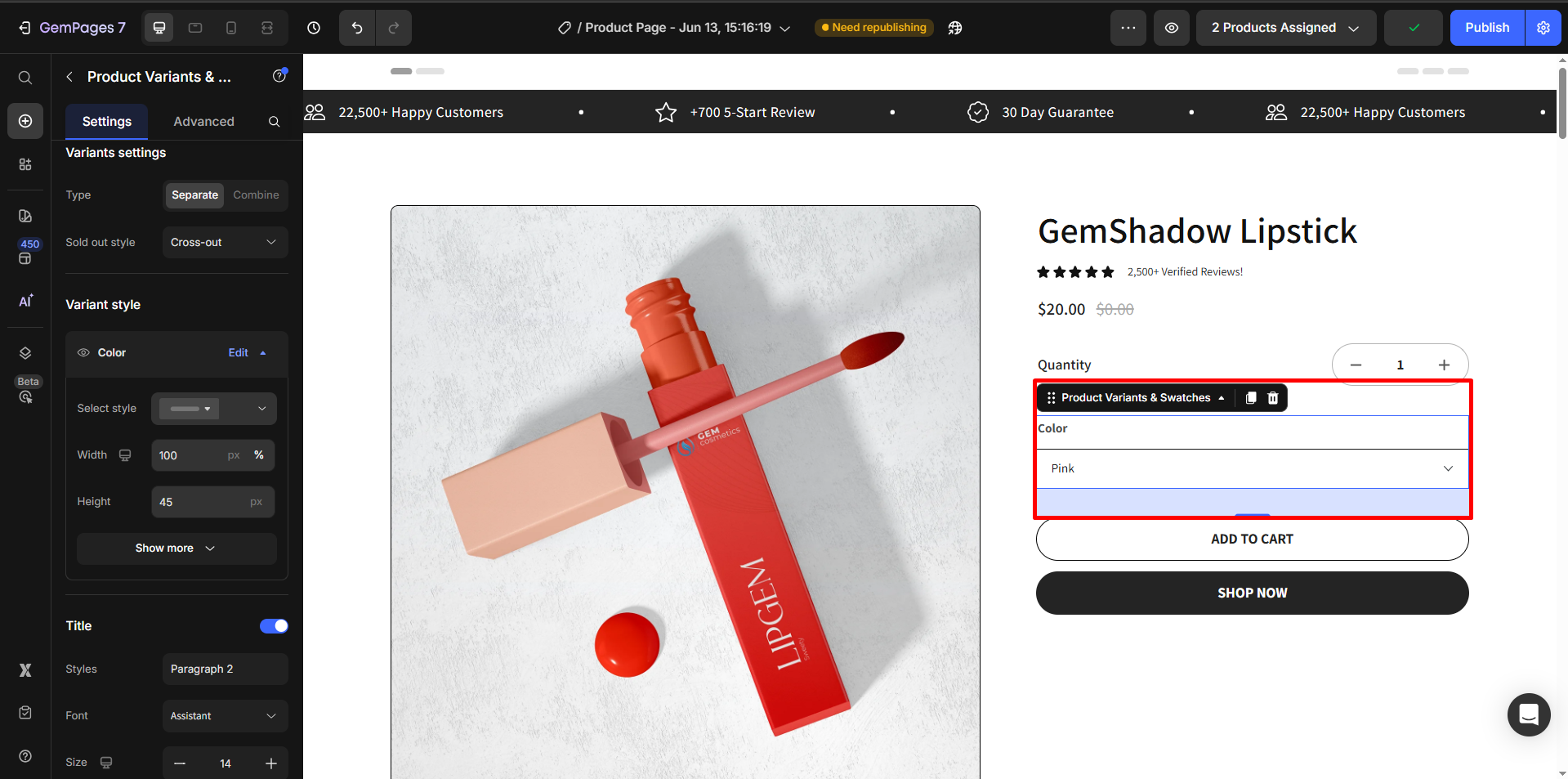Disable the Title toggle switch
The width and height of the screenshot is (1568, 779).
pyautogui.click(x=274, y=625)
